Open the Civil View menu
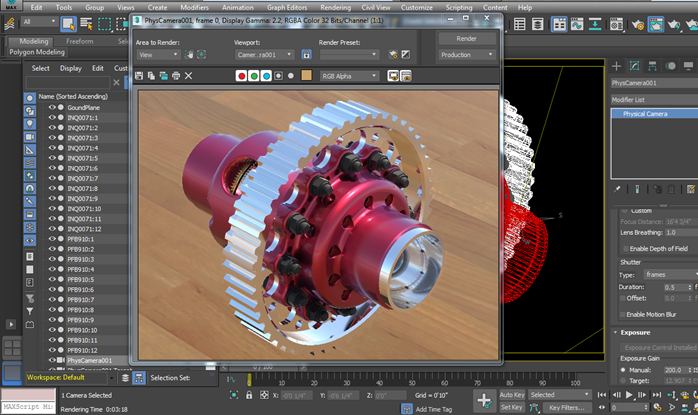This screenshot has height=415, width=698. (x=376, y=8)
